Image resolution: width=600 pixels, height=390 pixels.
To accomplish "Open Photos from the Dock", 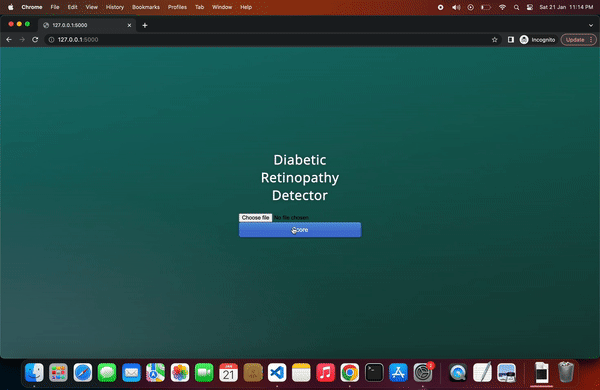I will (x=180, y=372).
